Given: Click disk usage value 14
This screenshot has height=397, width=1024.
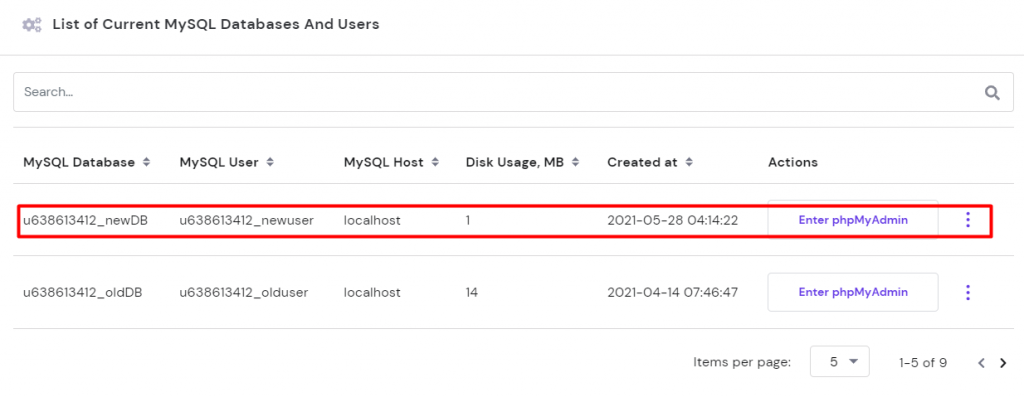Looking at the screenshot, I should tap(472, 293).
